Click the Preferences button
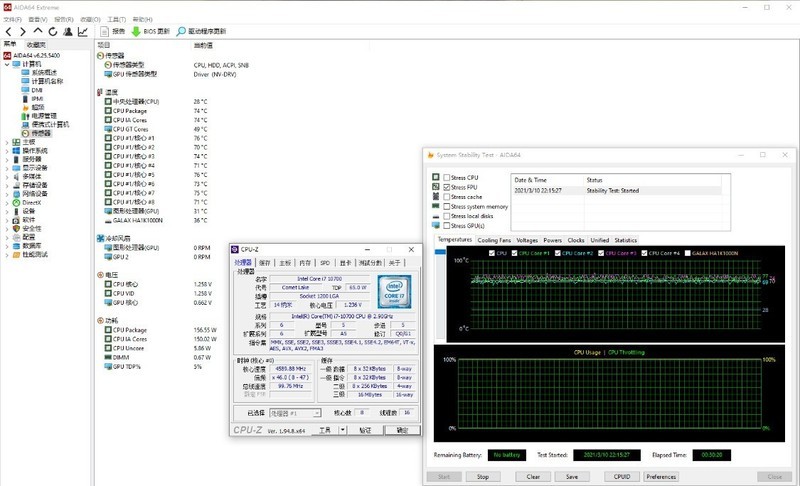Viewport: 800px width, 486px height. pos(661,477)
